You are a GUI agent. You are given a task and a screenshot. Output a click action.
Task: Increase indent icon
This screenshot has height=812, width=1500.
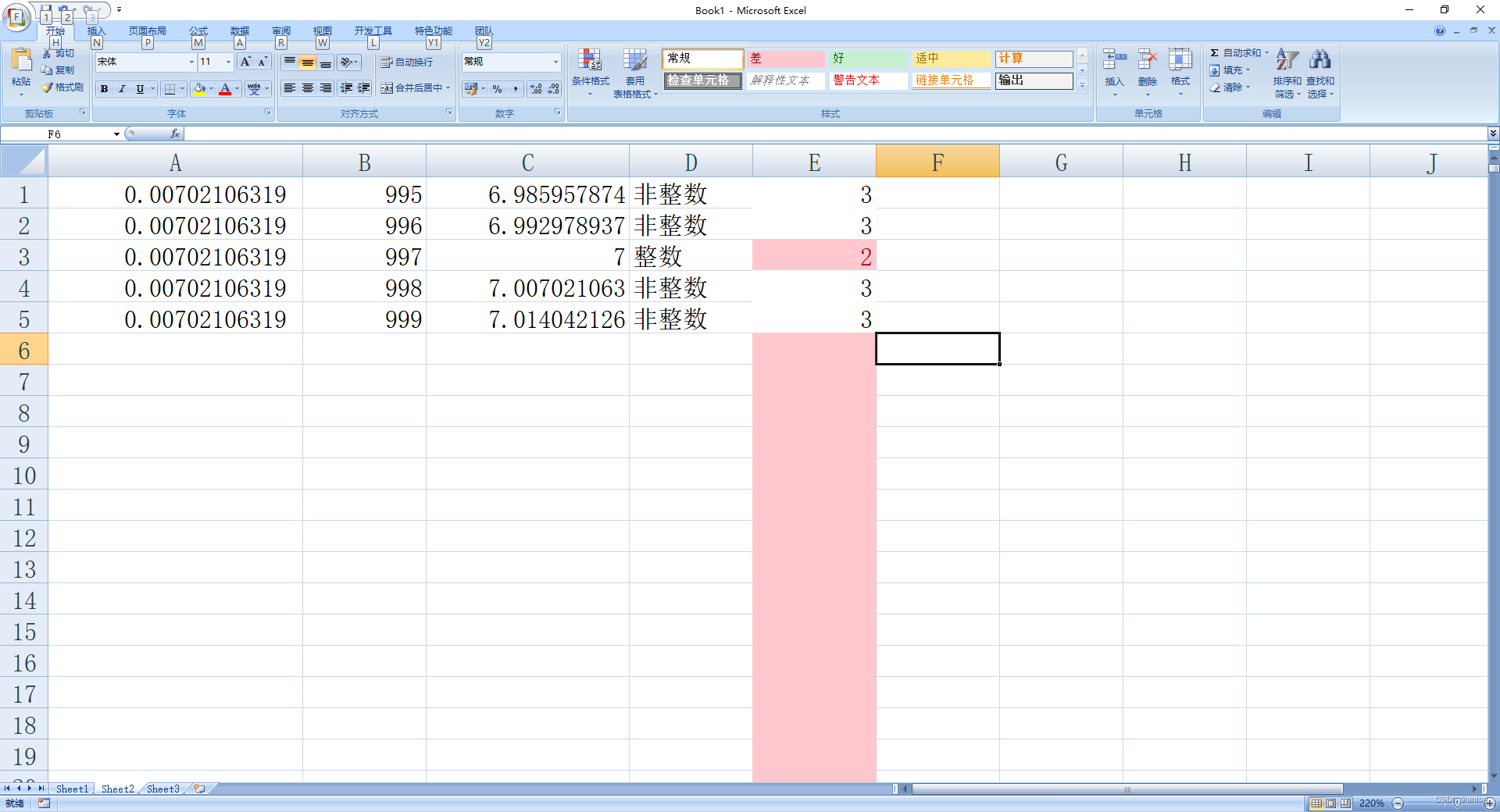click(364, 88)
